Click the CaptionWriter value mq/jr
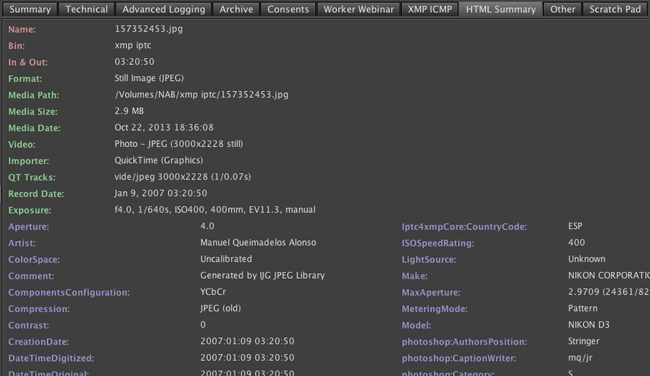The width and height of the screenshot is (650, 376). [580, 357]
